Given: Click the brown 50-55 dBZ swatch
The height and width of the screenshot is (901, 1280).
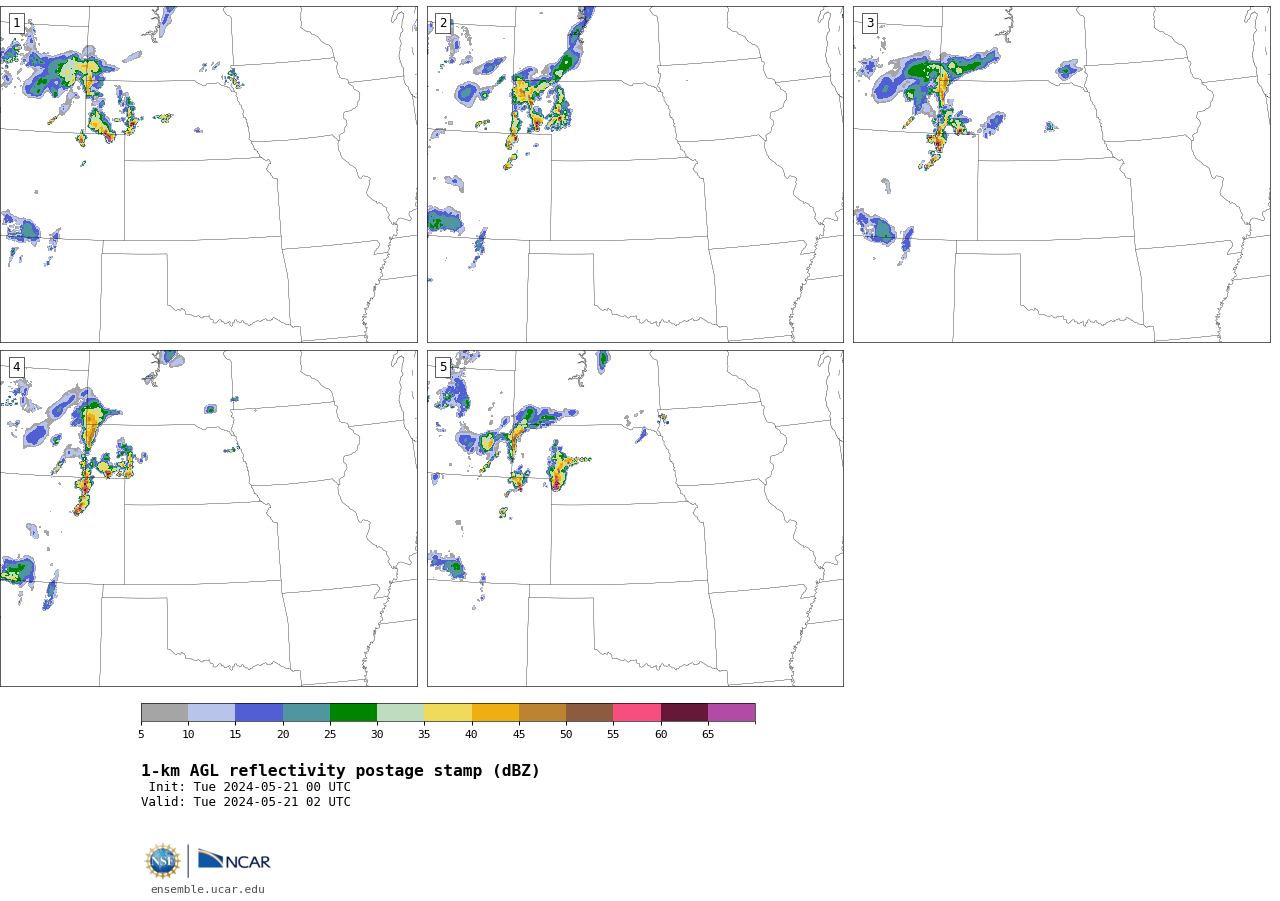Looking at the screenshot, I should click(x=589, y=713).
